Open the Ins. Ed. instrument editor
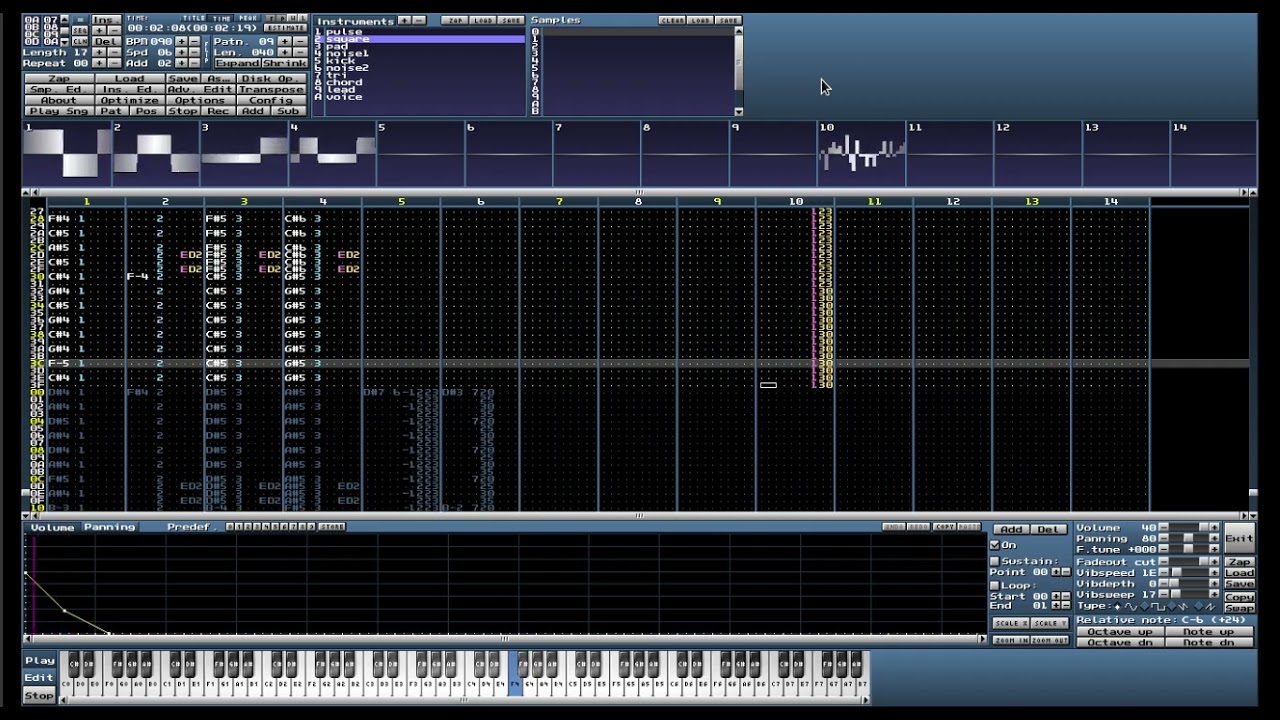The image size is (1280, 720). (130, 89)
